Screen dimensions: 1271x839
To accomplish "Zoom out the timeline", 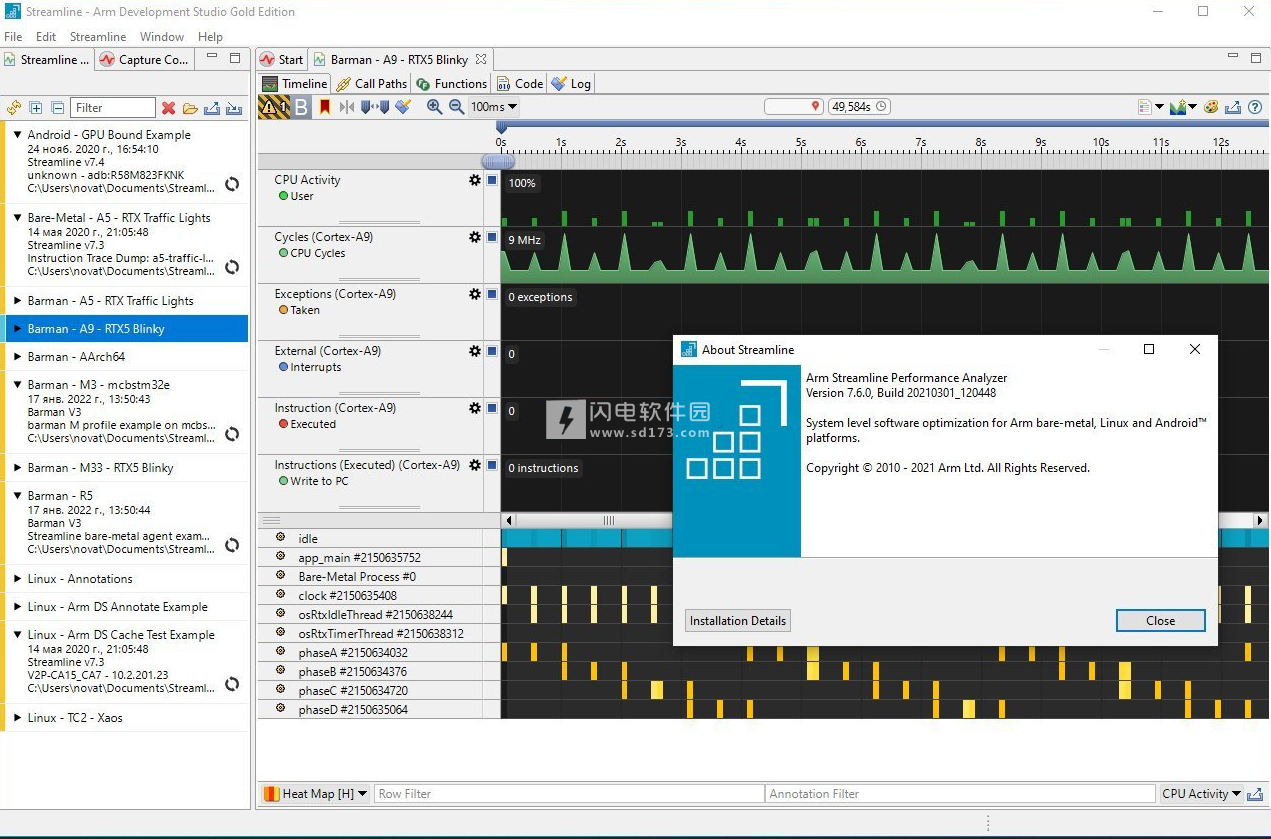I will click(x=456, y=107).
